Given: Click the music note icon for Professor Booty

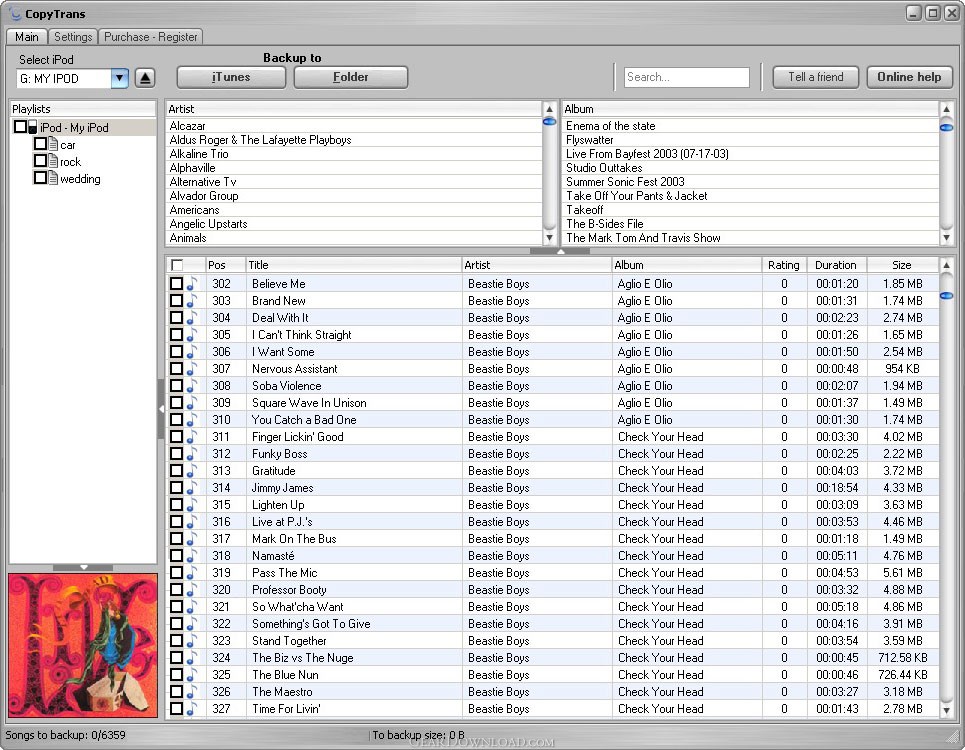Looking at the screenshot, I should (192, 589).
